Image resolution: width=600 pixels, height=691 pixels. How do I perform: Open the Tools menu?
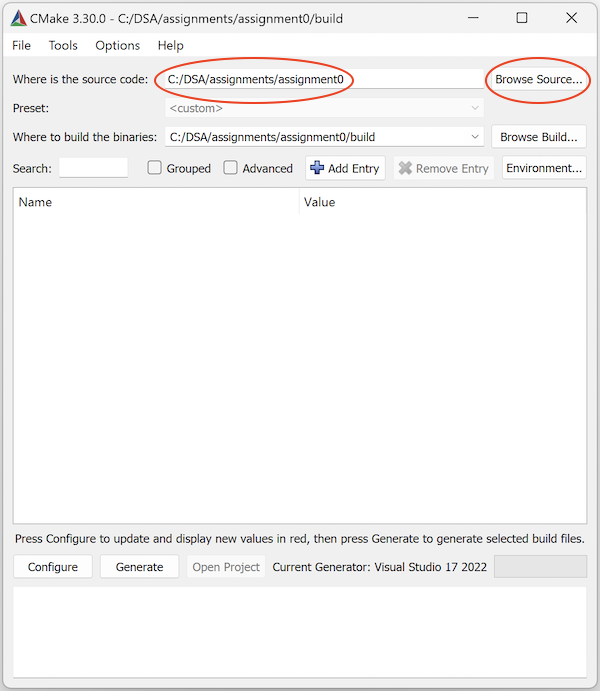[63, 45]
